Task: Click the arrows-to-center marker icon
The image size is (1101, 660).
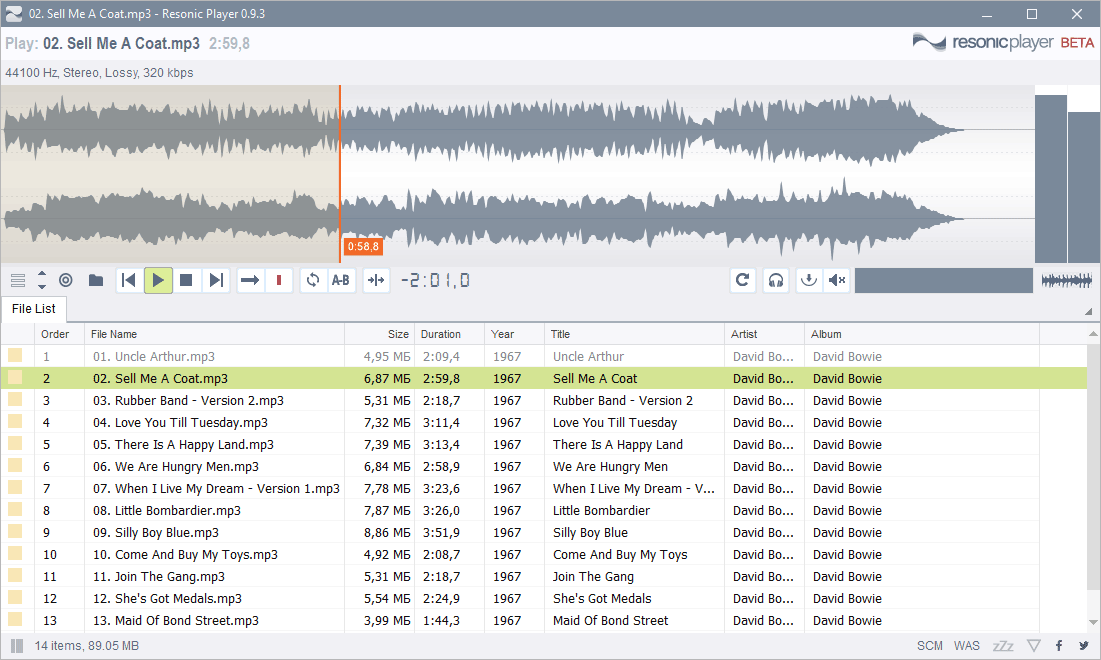Action: (x=376, y=280)
